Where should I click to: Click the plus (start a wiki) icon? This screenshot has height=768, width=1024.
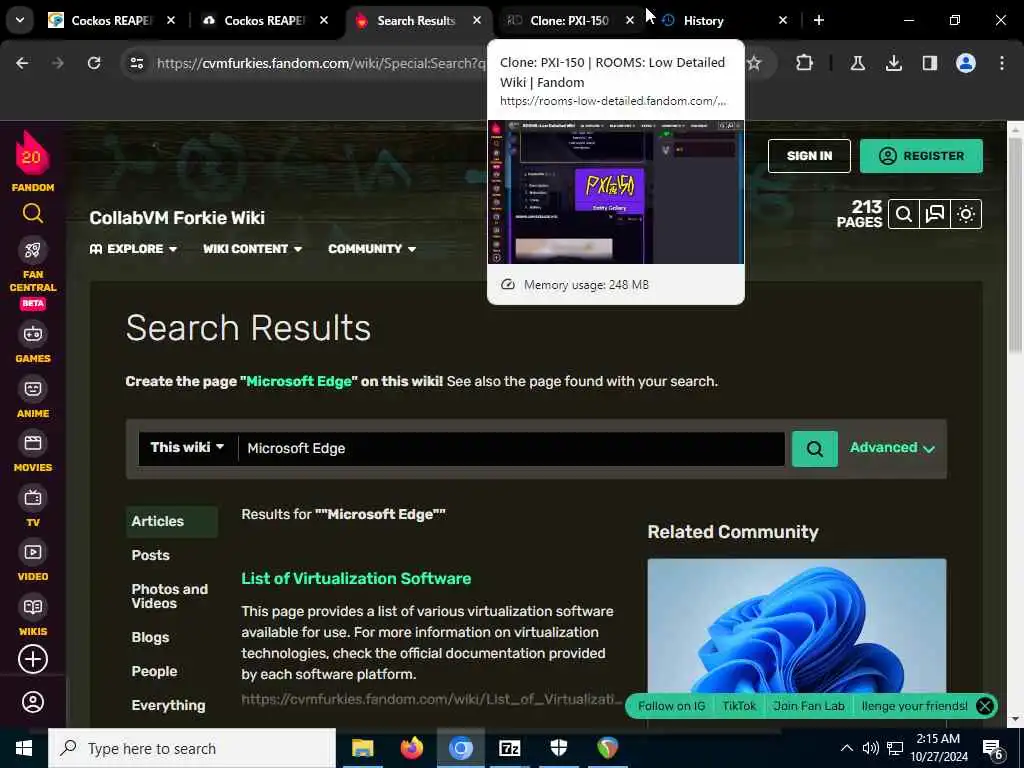tap(33, 659)
